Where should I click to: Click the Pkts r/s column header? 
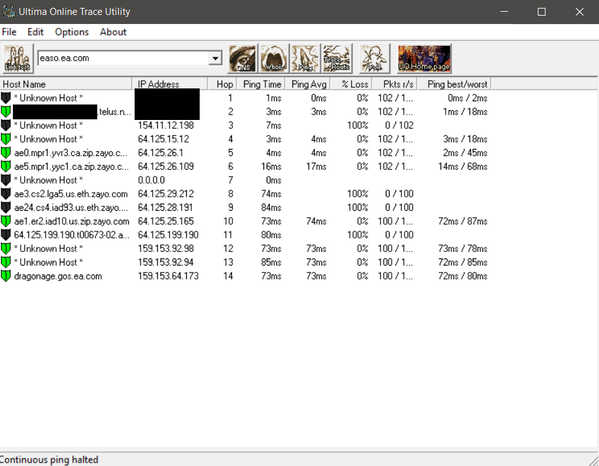[395, 84]
